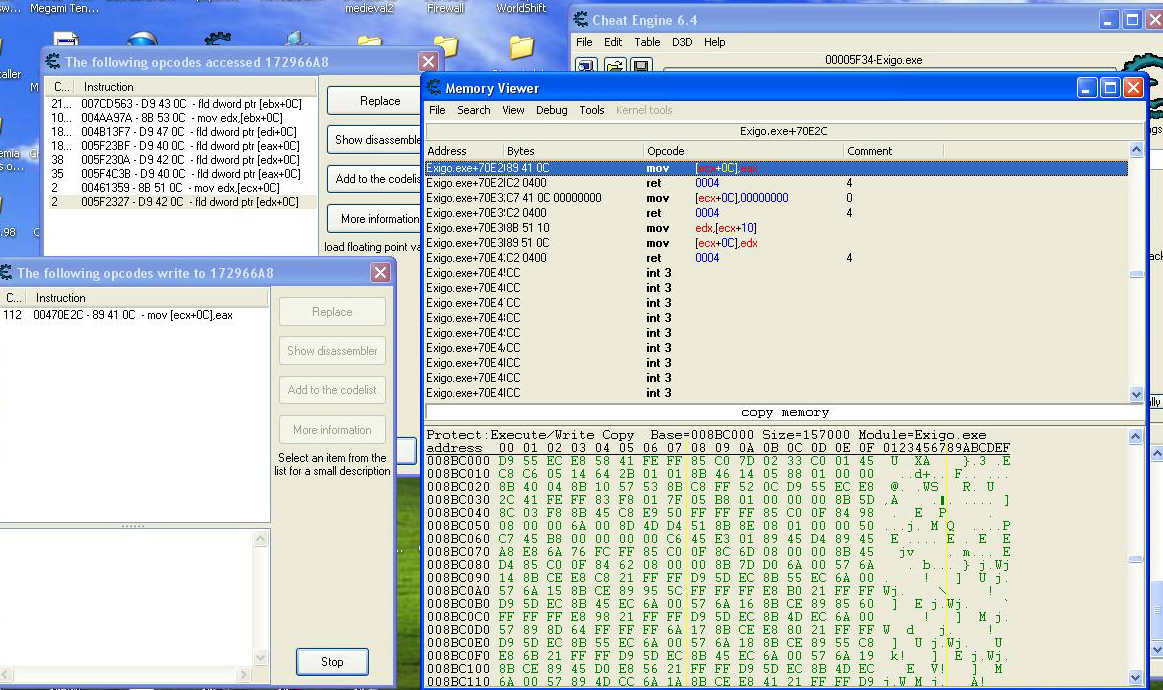Open the Debug menu in Memory Viewer

551,110
